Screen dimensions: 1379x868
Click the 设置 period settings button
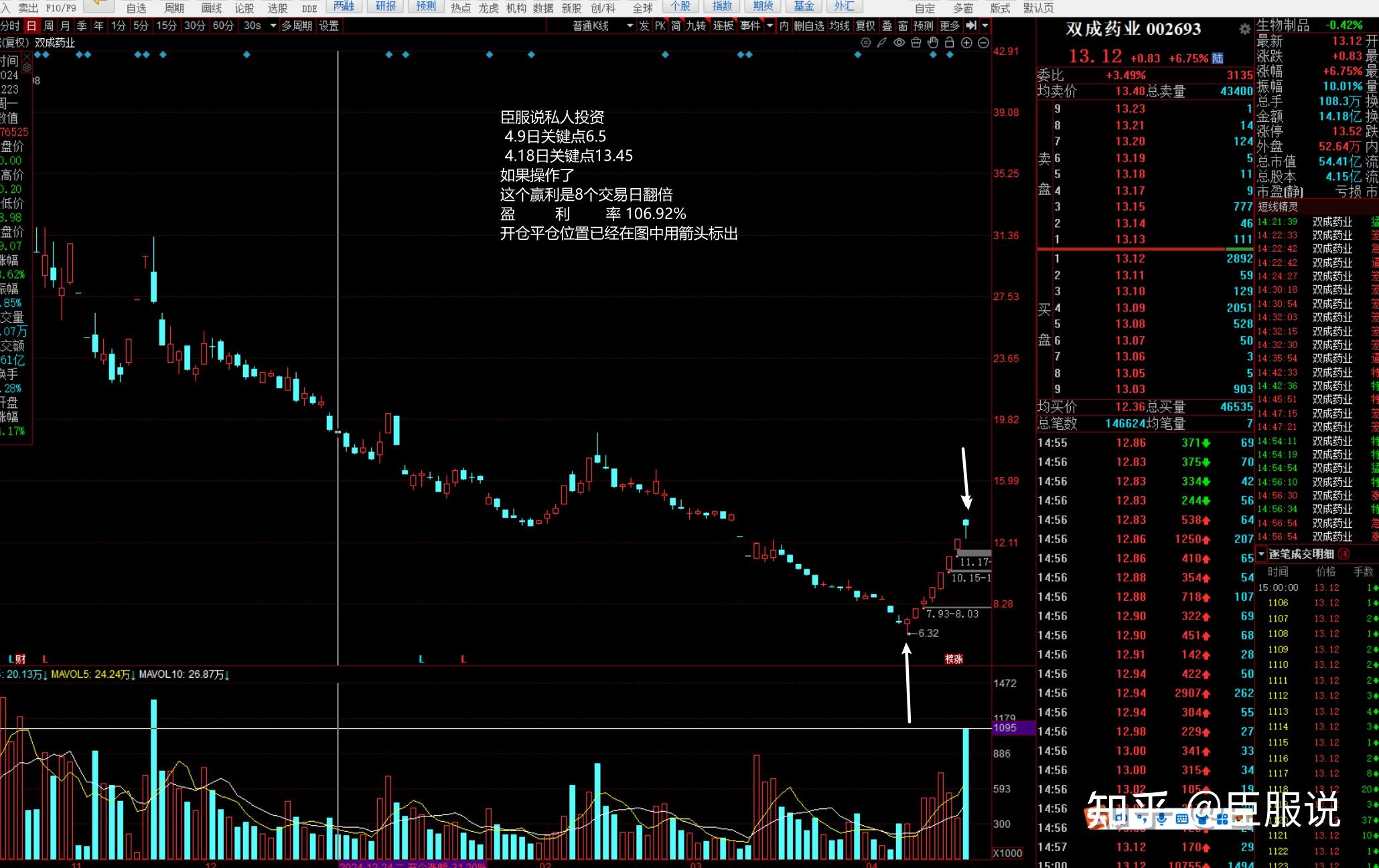329,25
